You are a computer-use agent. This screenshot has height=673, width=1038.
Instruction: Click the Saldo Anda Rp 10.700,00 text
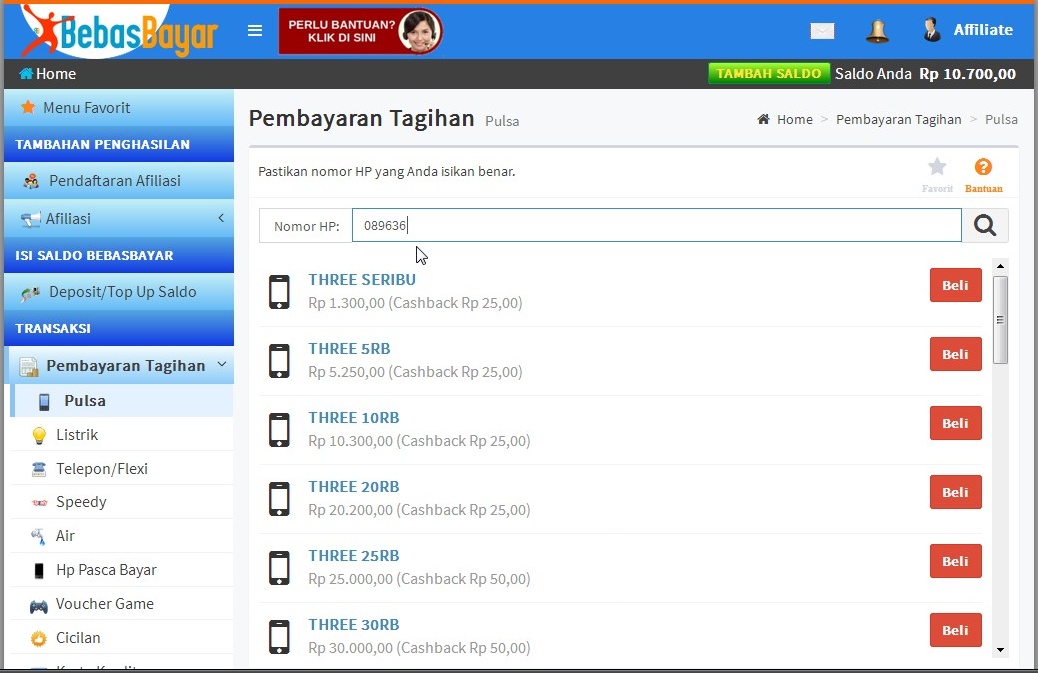tap(925, 73)
